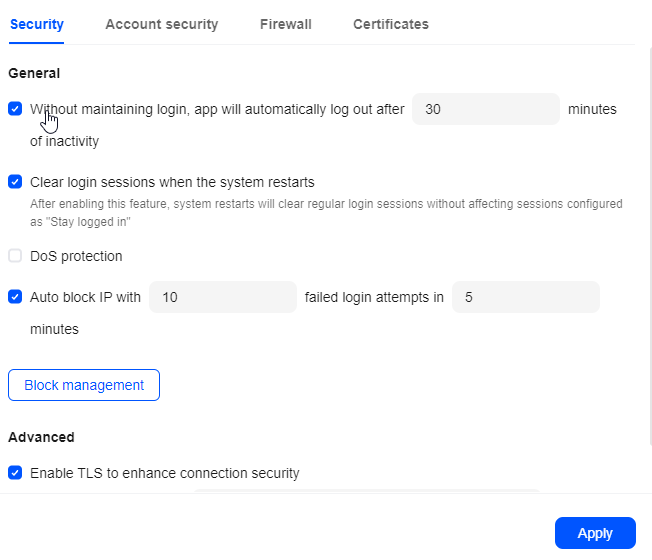652x560 pixels.
Task: Enable DoS protection checkbox
Action: click(15, 255)
